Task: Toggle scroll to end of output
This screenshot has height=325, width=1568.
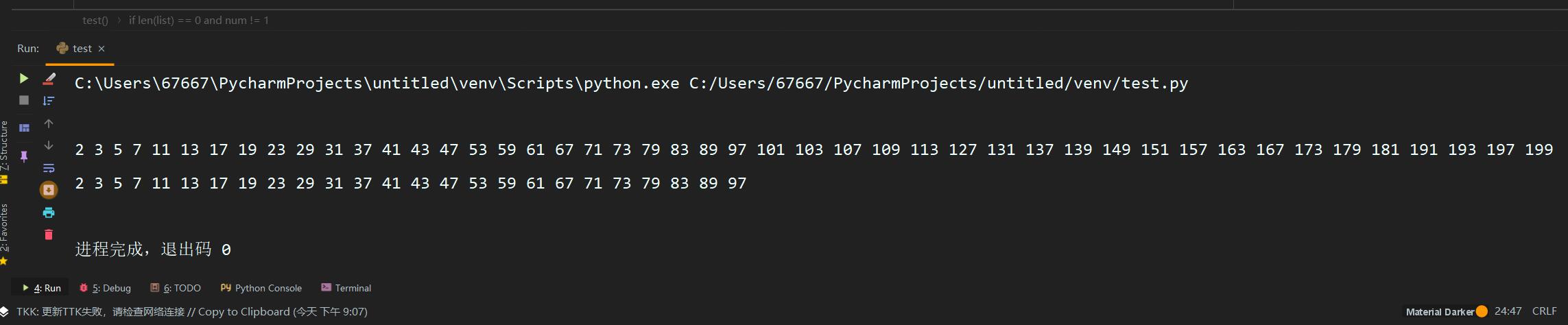Action: coord(49,190)
